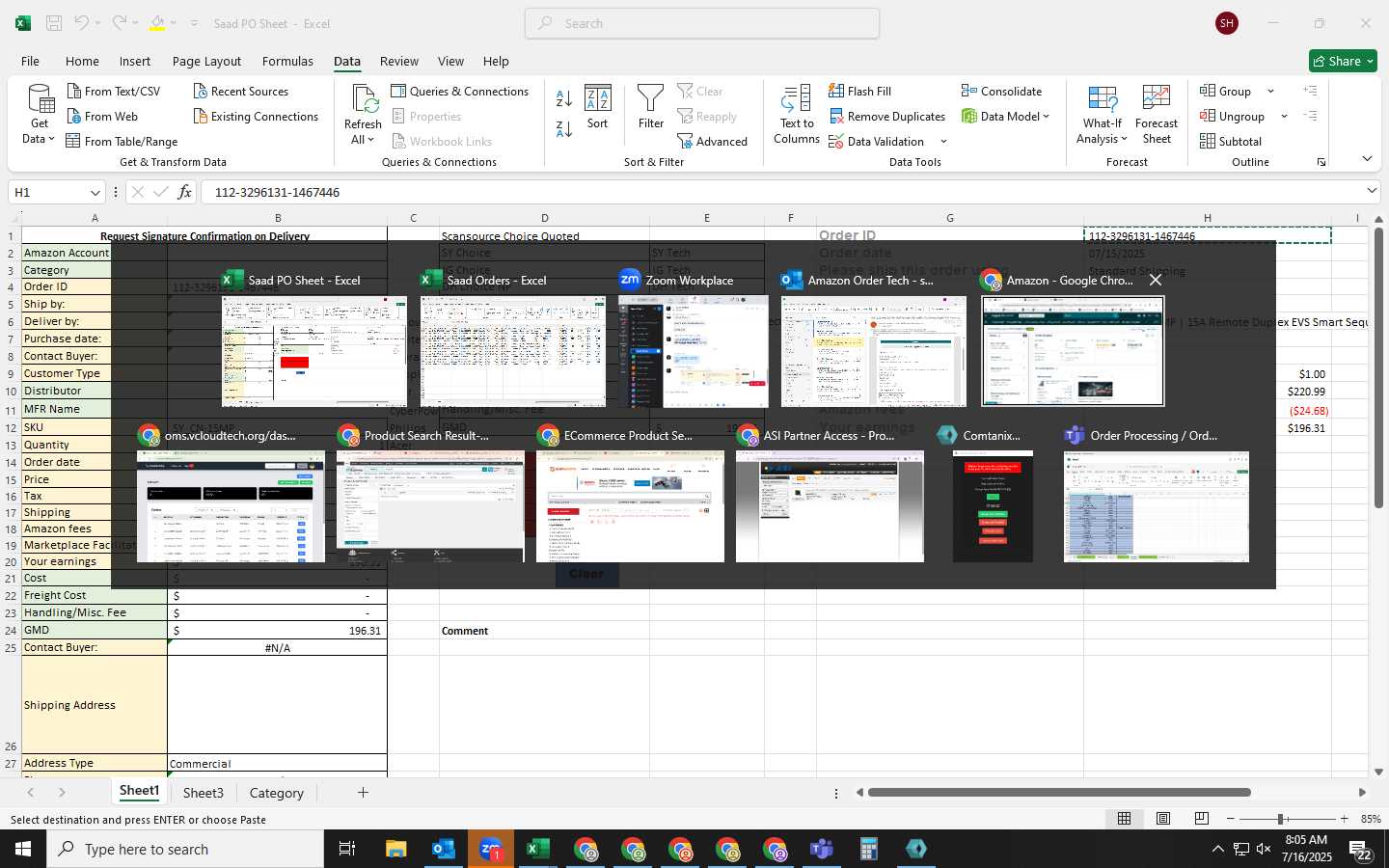Click the Search box in title bar
This screenshot has height=868, width=1389.
click(702, 23)
